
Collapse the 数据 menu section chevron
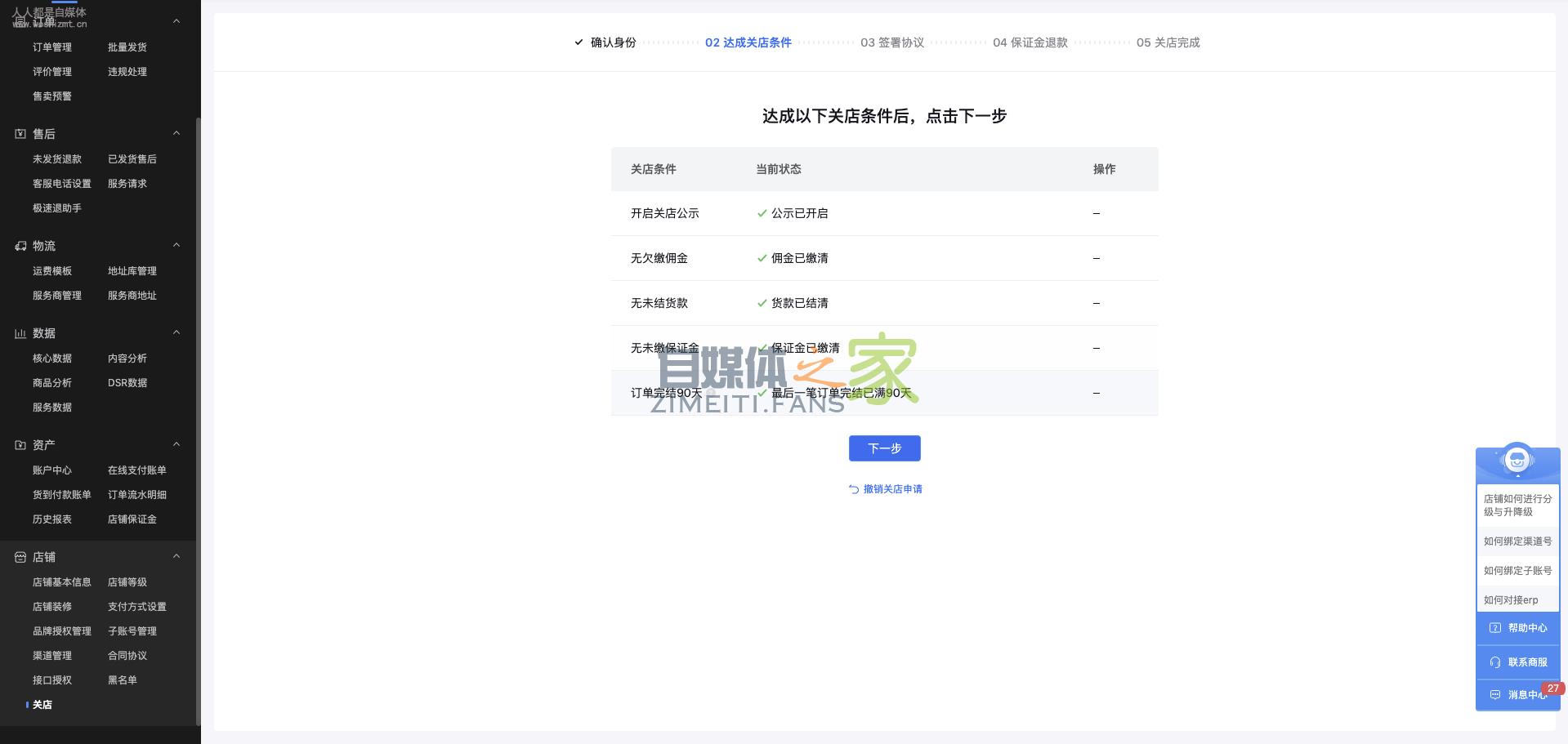click(x=176, y=333)
